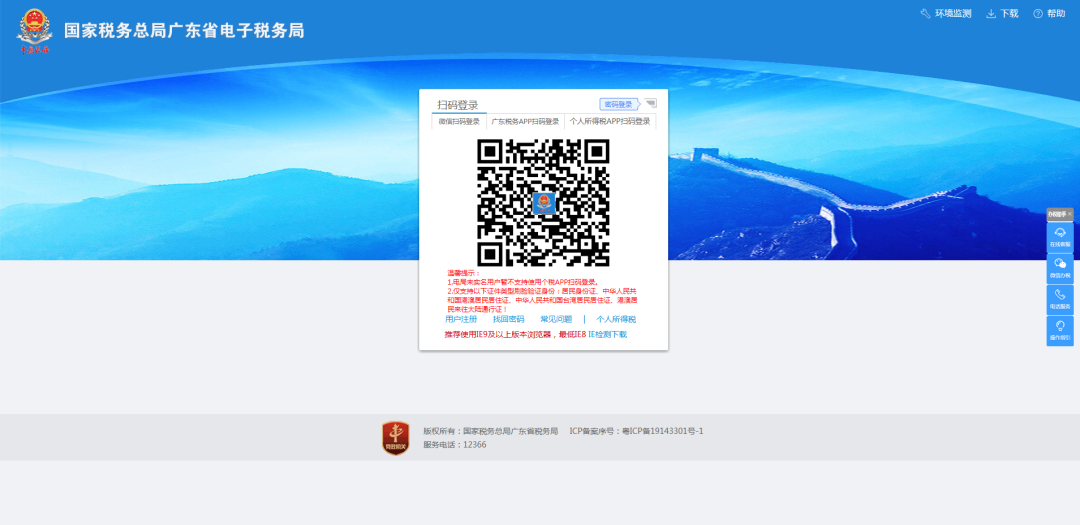This screenshot has width=1080, height=525.
Task: Open the 操作指引 operation guide
Action: tap(1060, 330)
